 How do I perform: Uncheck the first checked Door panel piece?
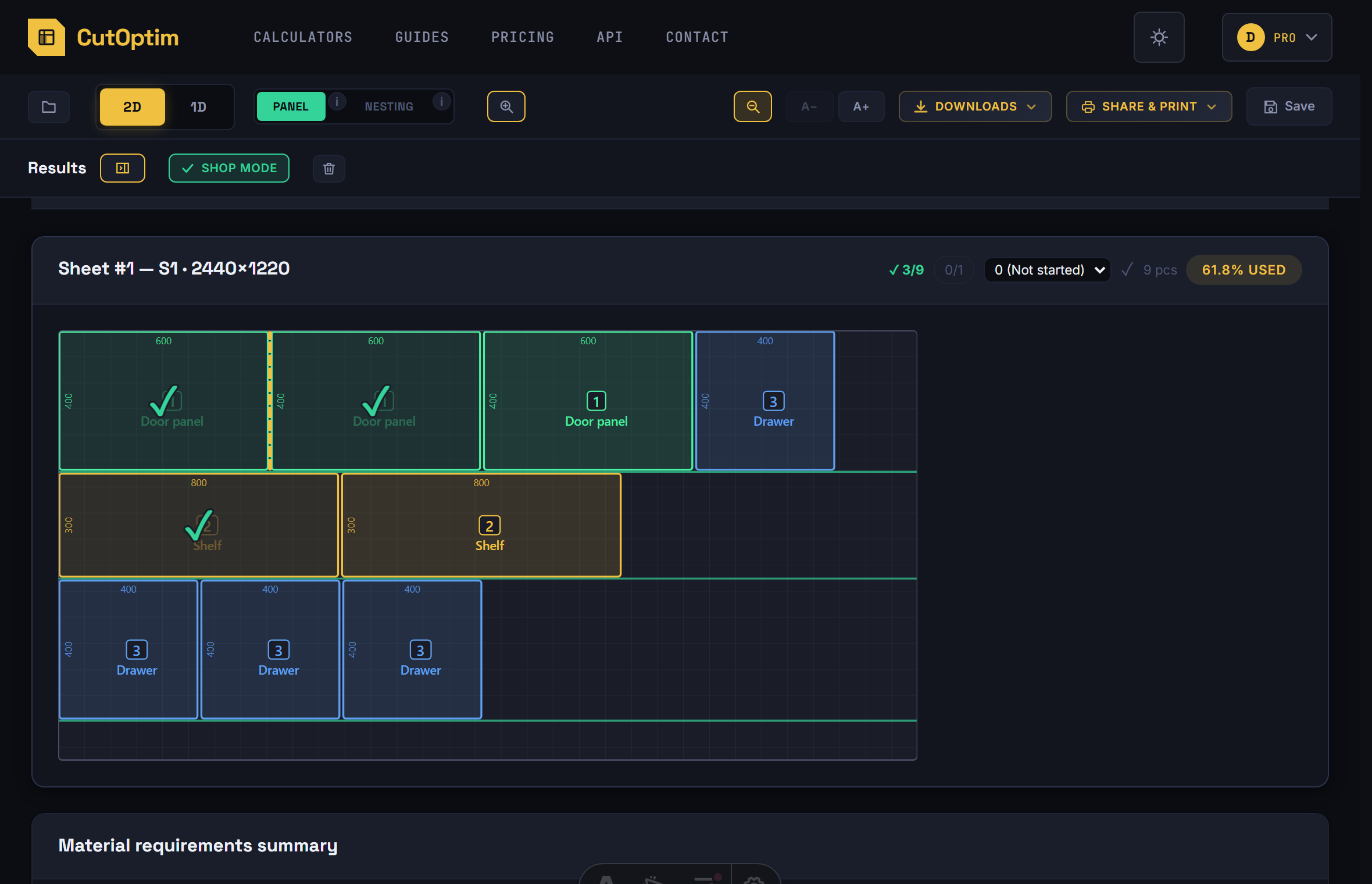[x=163, y=401]
